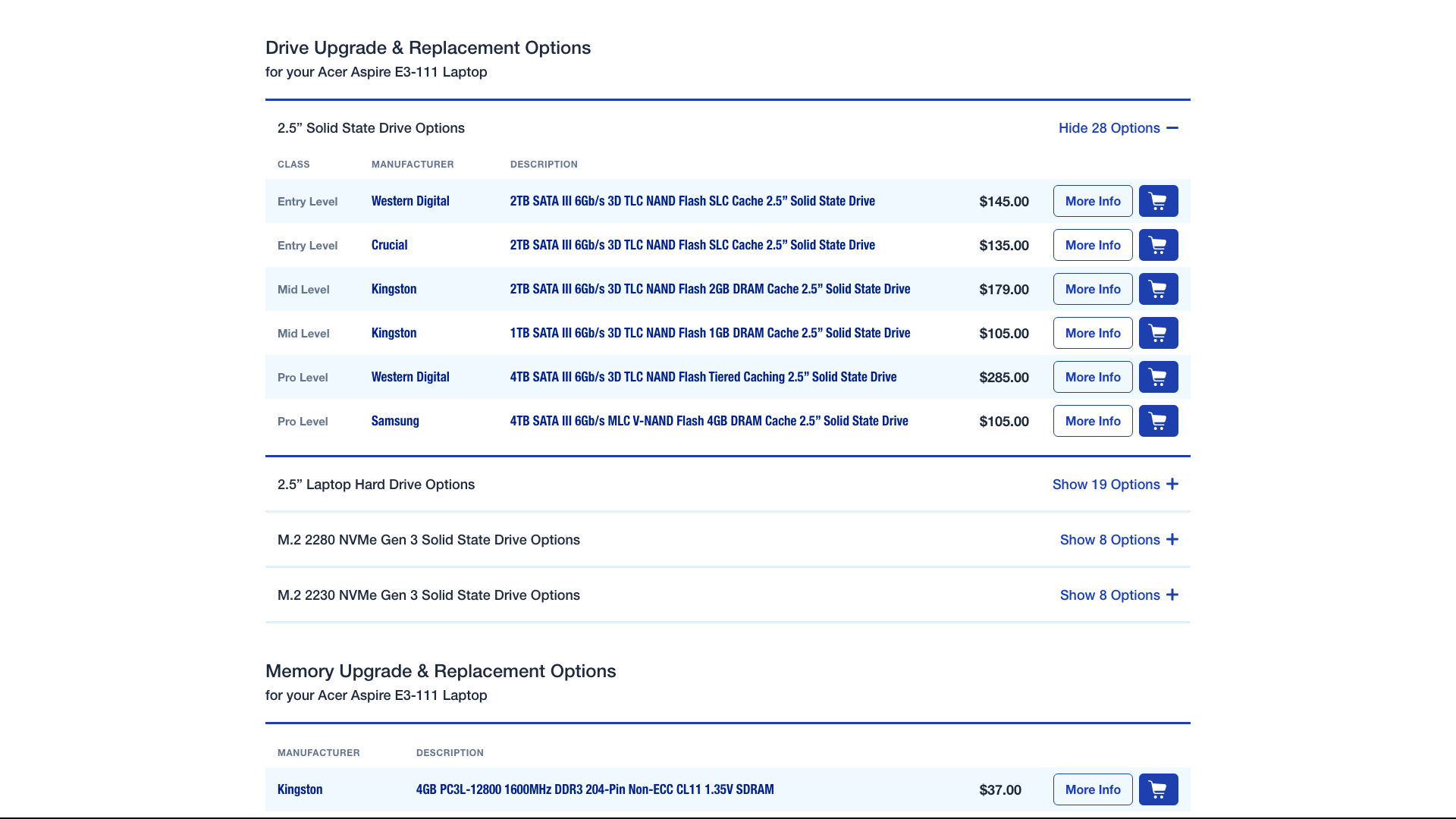The image size is (1456, 819).
Task: Add Kingston 1TB $105.00 drive to cart
Action: 1158,333
